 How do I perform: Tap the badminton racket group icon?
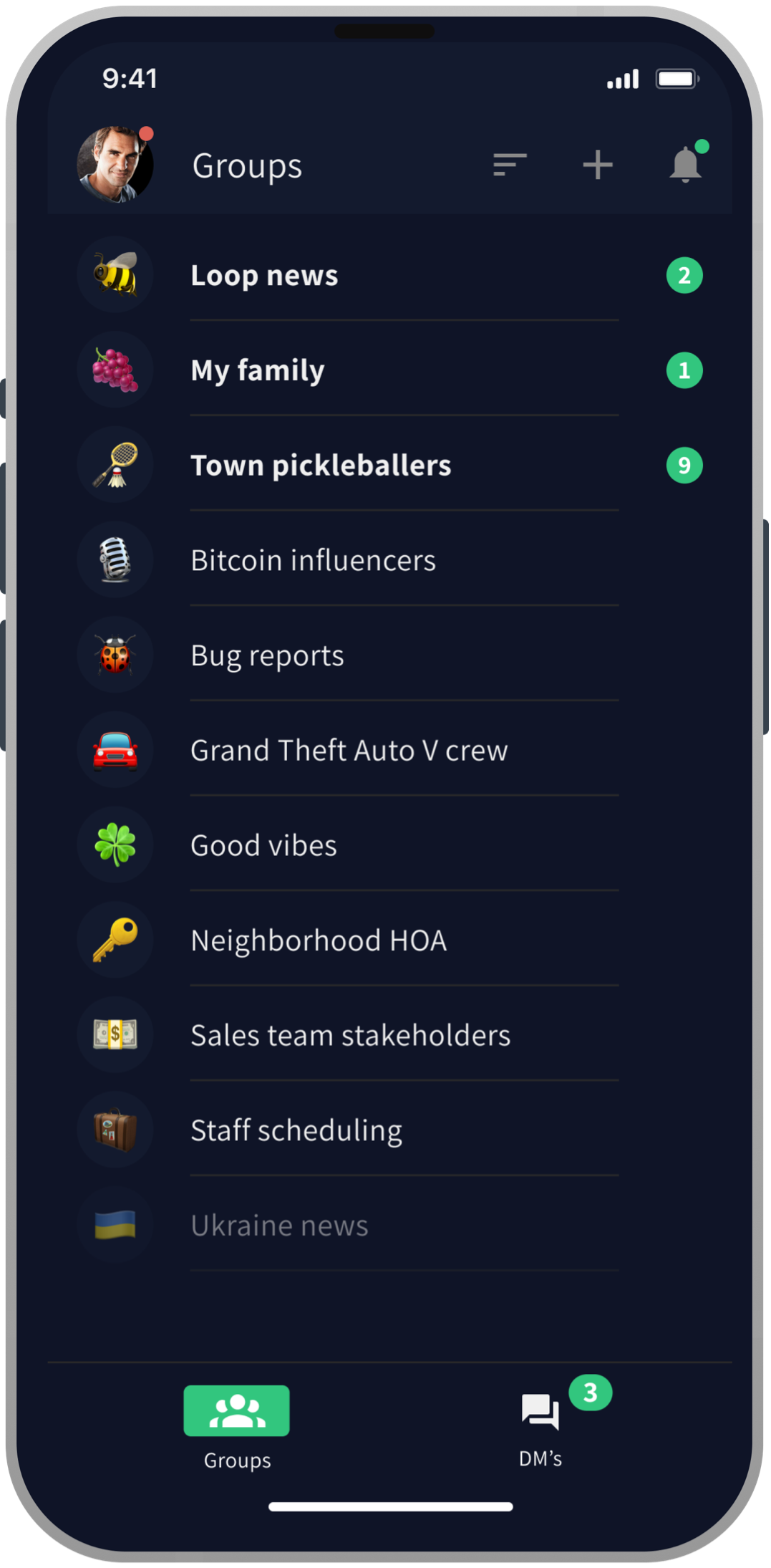point(115,465)
